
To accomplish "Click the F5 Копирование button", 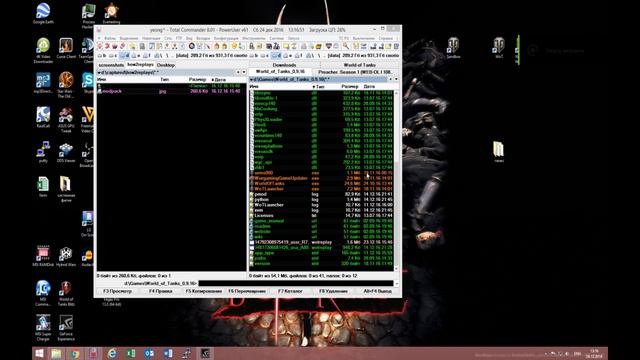I will pos(204,291).
